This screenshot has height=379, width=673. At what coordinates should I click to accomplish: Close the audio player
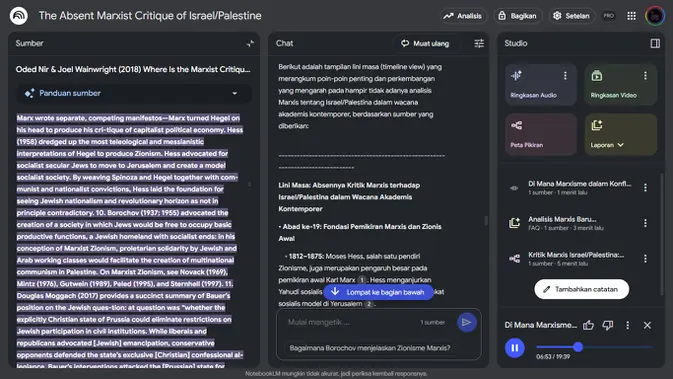(647, 325)
